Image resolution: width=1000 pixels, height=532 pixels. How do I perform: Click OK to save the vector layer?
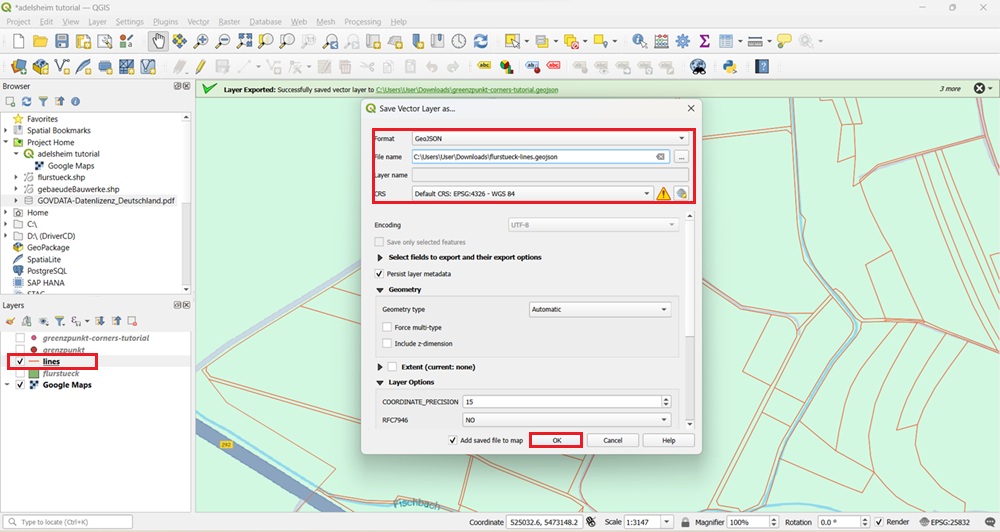tap(556, 440)
